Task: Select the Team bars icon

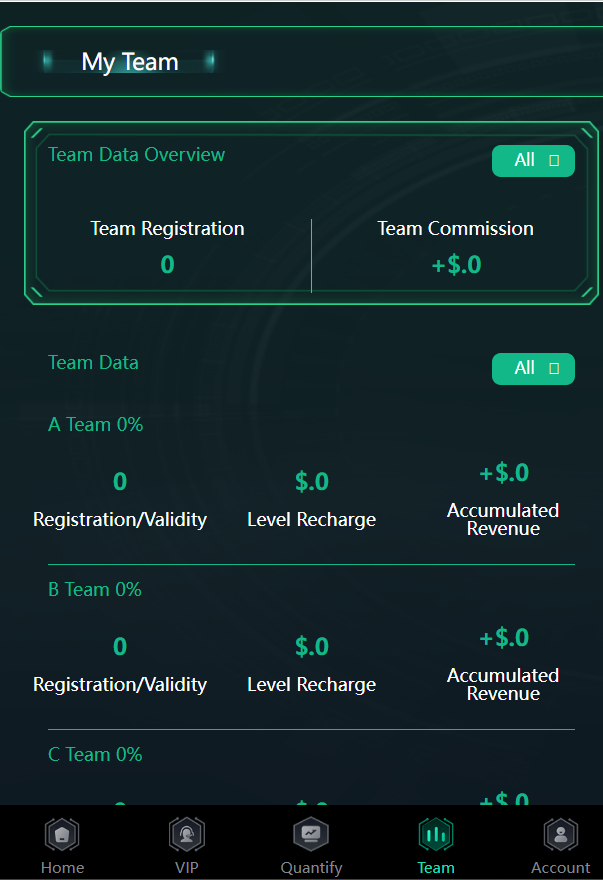Action: click(436, 834)
